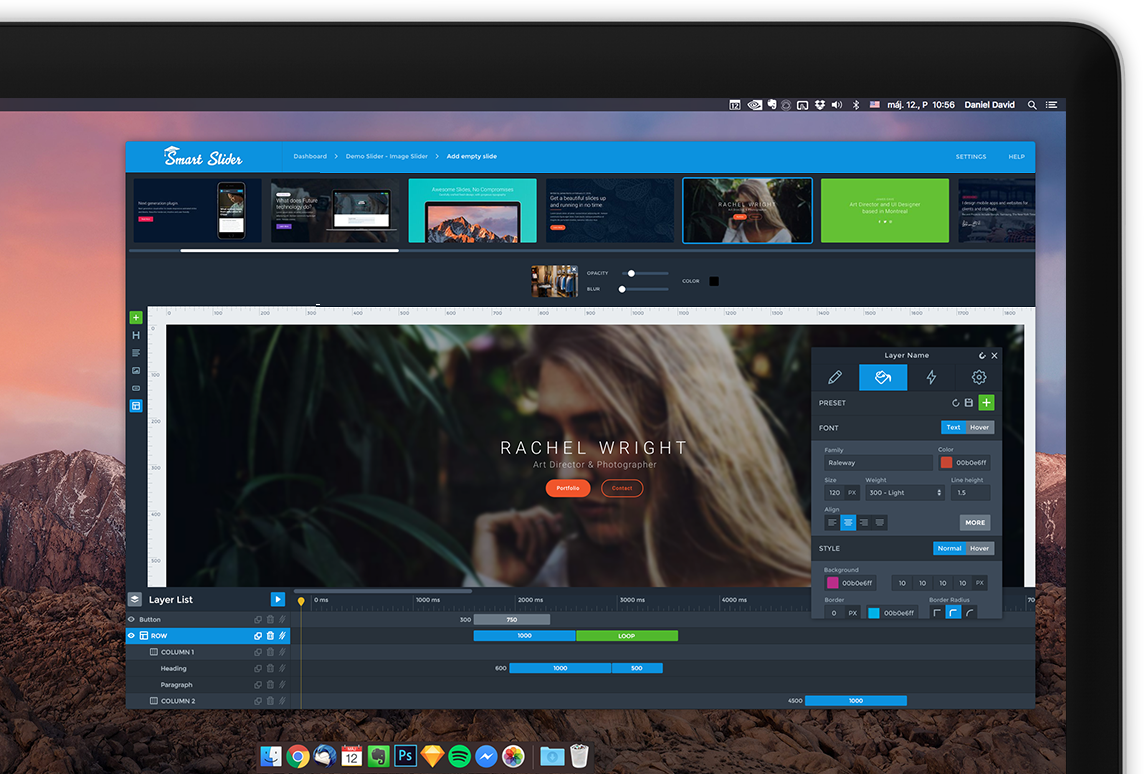Select the green LOOP timeline block
Screen dimensions: 1144x774
coord(627,636)
